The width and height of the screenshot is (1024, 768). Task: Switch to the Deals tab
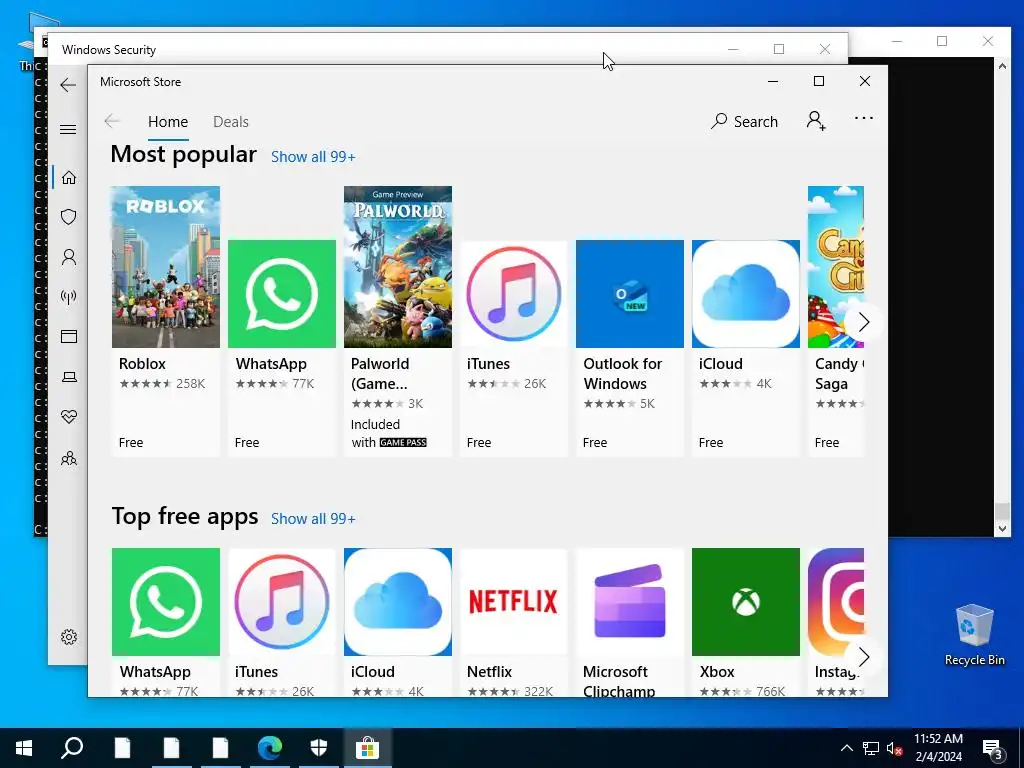pos(231,122)
